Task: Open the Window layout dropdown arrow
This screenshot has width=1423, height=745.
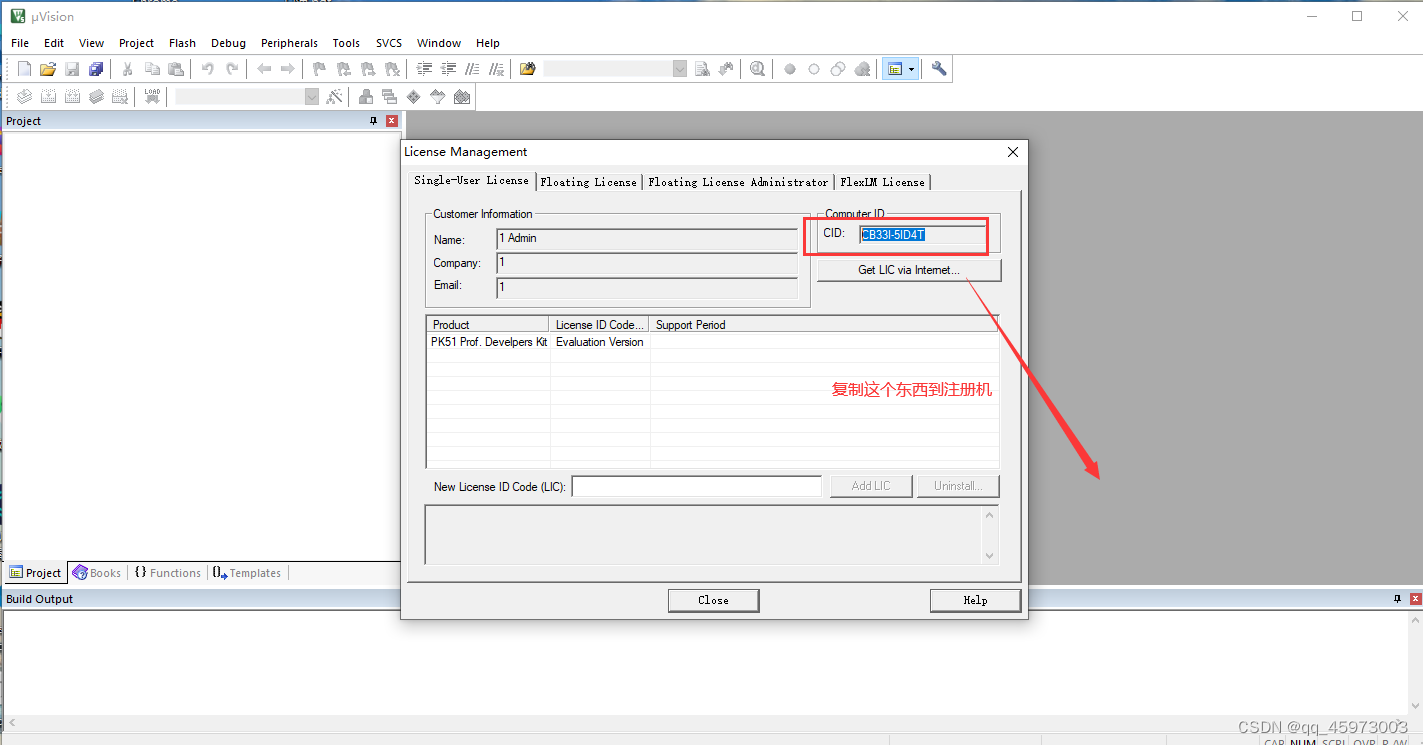Action: pyautogui.click(x=911, y=69)
